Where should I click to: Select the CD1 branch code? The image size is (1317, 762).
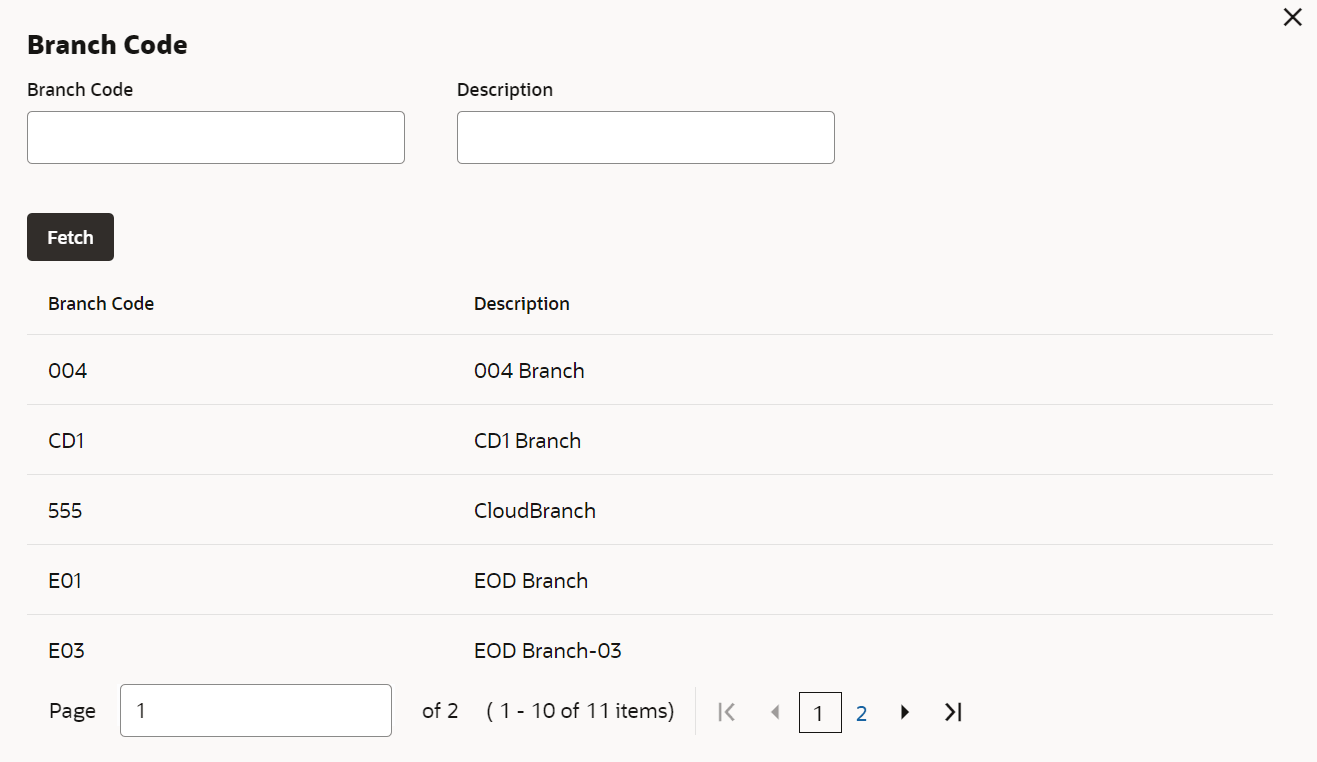pyautogui.click(x=66, y=441)
